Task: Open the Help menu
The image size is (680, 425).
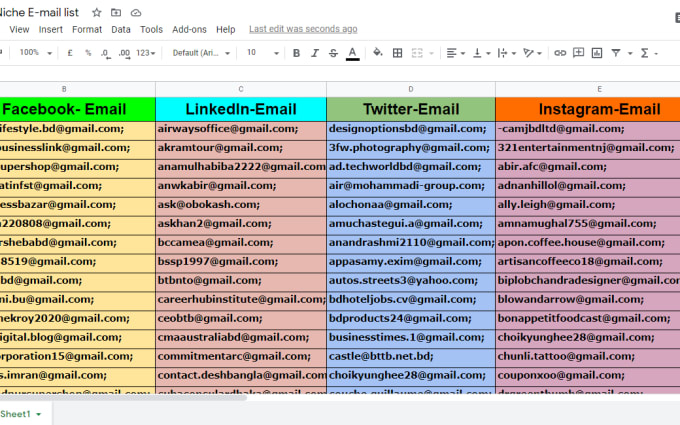Action: click(226, 29)
